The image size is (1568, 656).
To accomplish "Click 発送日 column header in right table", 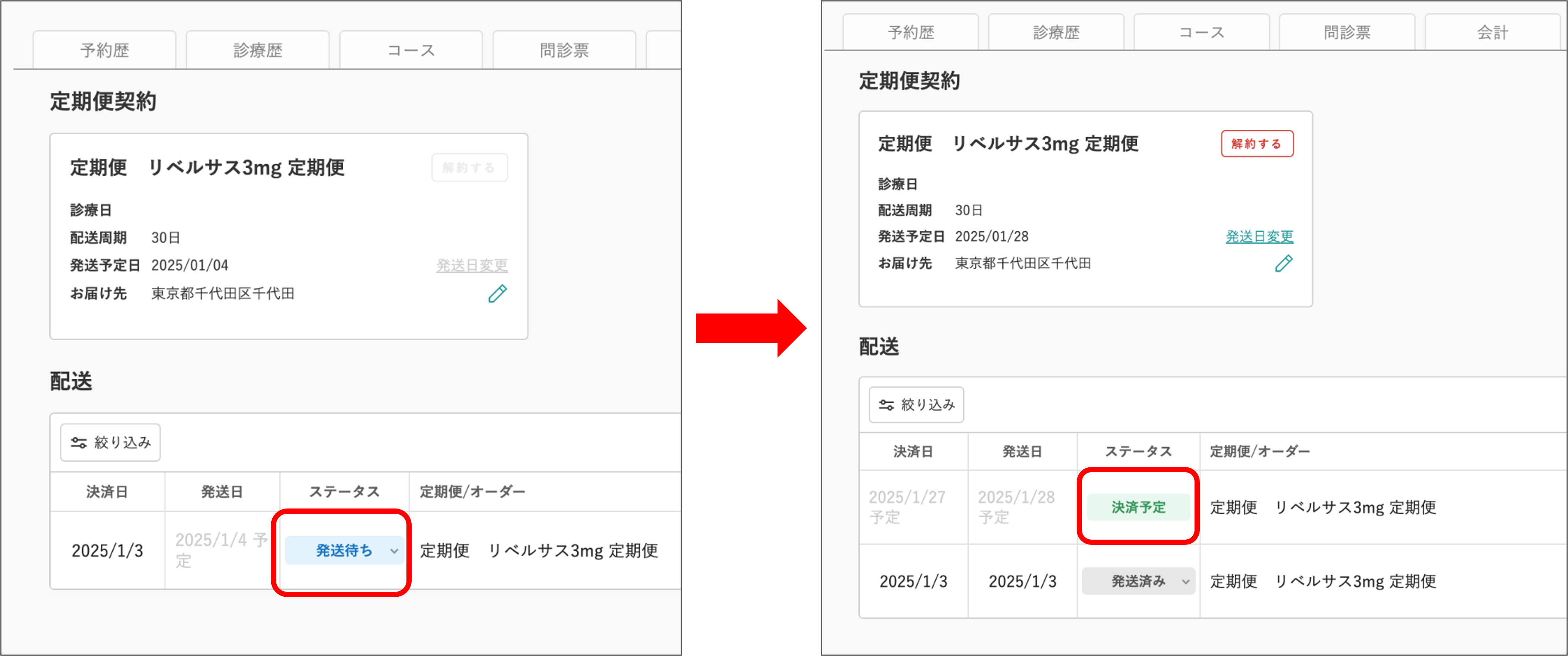I will [x=1023, y=451].
